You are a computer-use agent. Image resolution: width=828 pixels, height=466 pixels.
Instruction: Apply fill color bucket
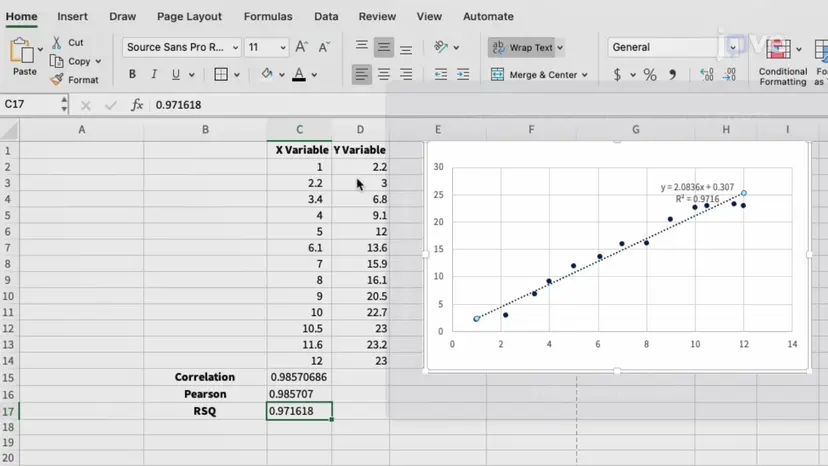(267, 74)
